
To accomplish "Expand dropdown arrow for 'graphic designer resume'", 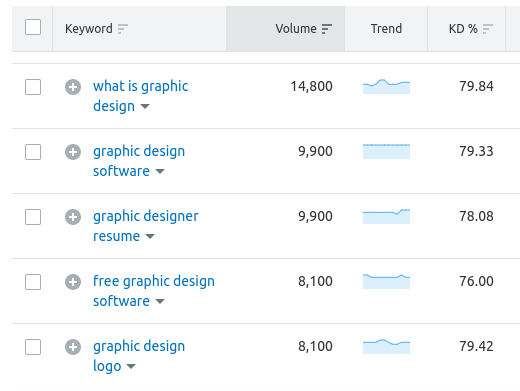I will tap(150, 236).
